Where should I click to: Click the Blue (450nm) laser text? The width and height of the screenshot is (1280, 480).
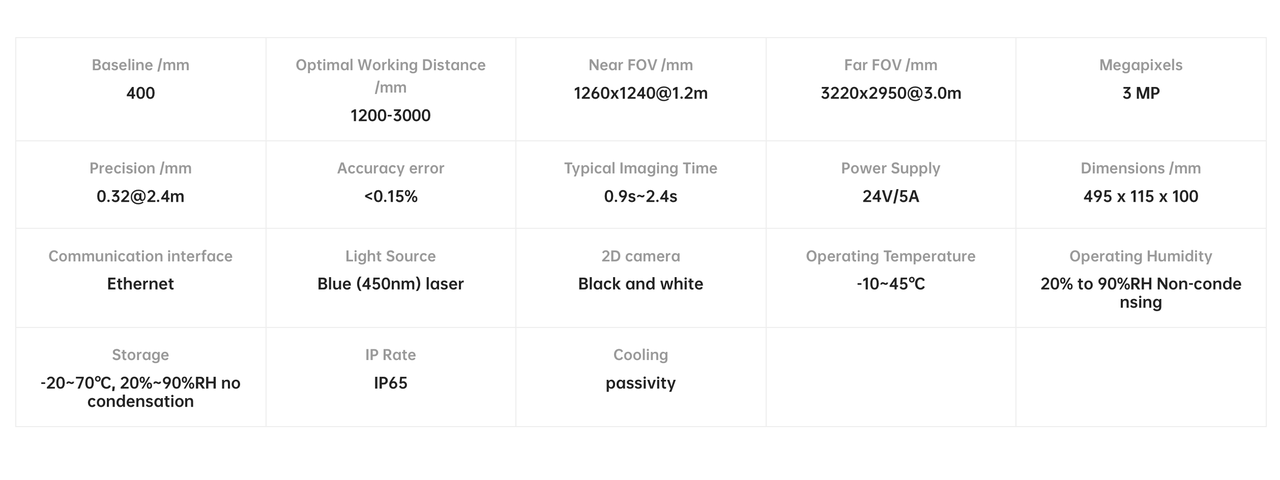click(390, 284)
